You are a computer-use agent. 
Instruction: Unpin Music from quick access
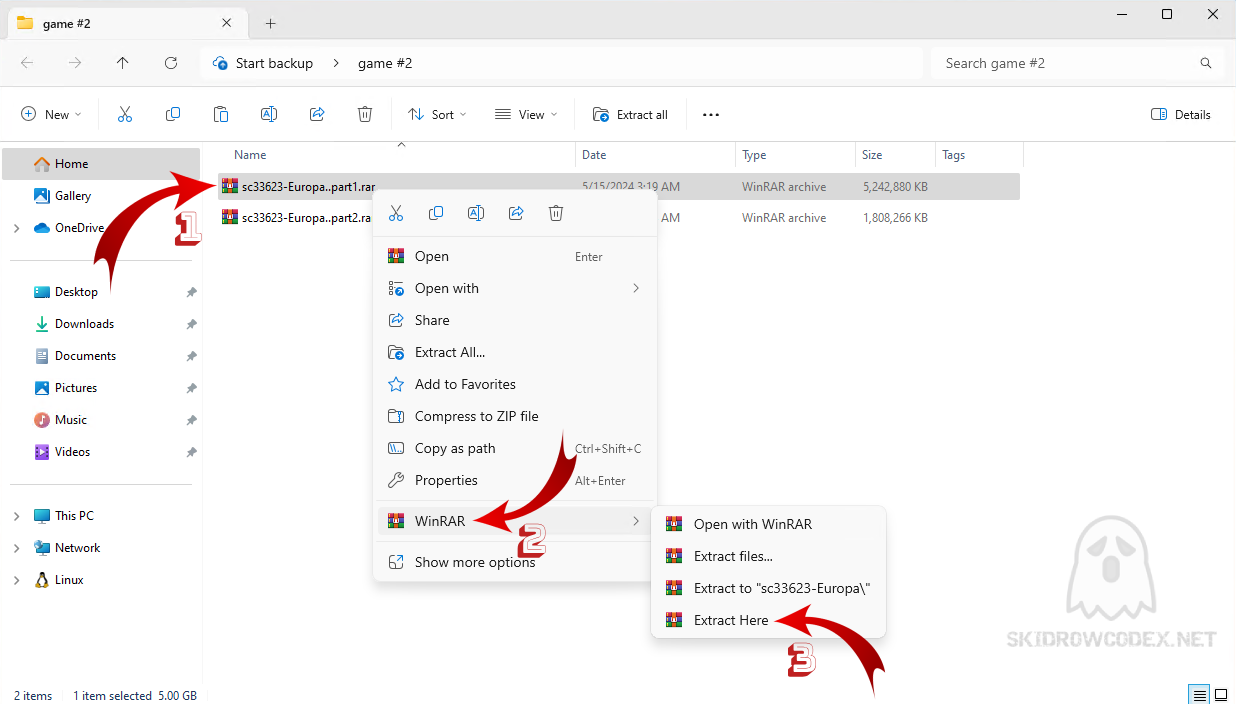[x=191, y=420]
